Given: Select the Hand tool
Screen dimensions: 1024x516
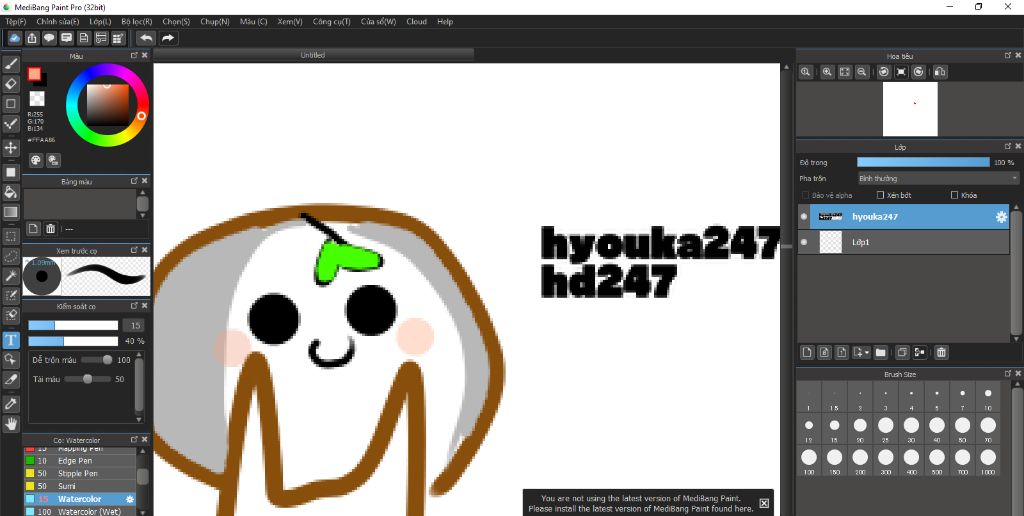Looking at the screenshot, I should (10, 423).
